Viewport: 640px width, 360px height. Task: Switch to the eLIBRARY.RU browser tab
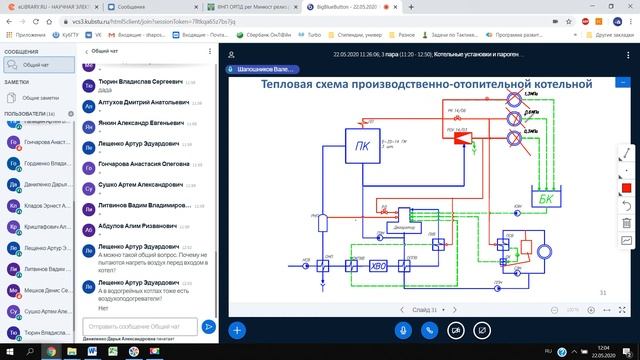pos(52,7)
